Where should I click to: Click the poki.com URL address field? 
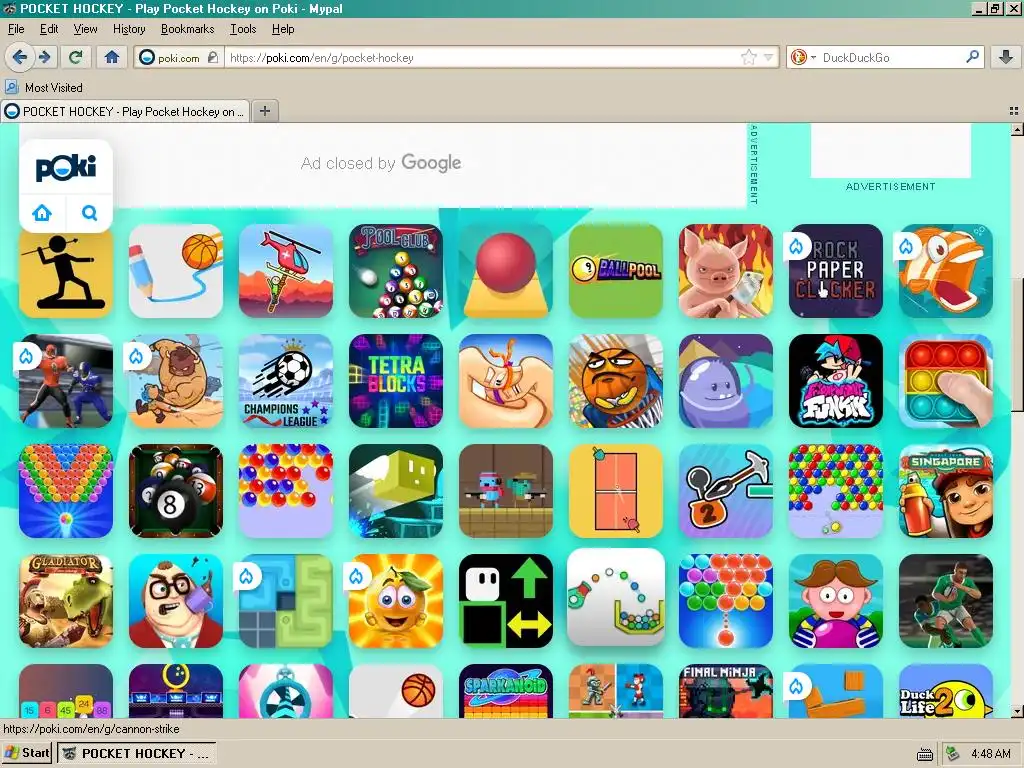[483, 57]
